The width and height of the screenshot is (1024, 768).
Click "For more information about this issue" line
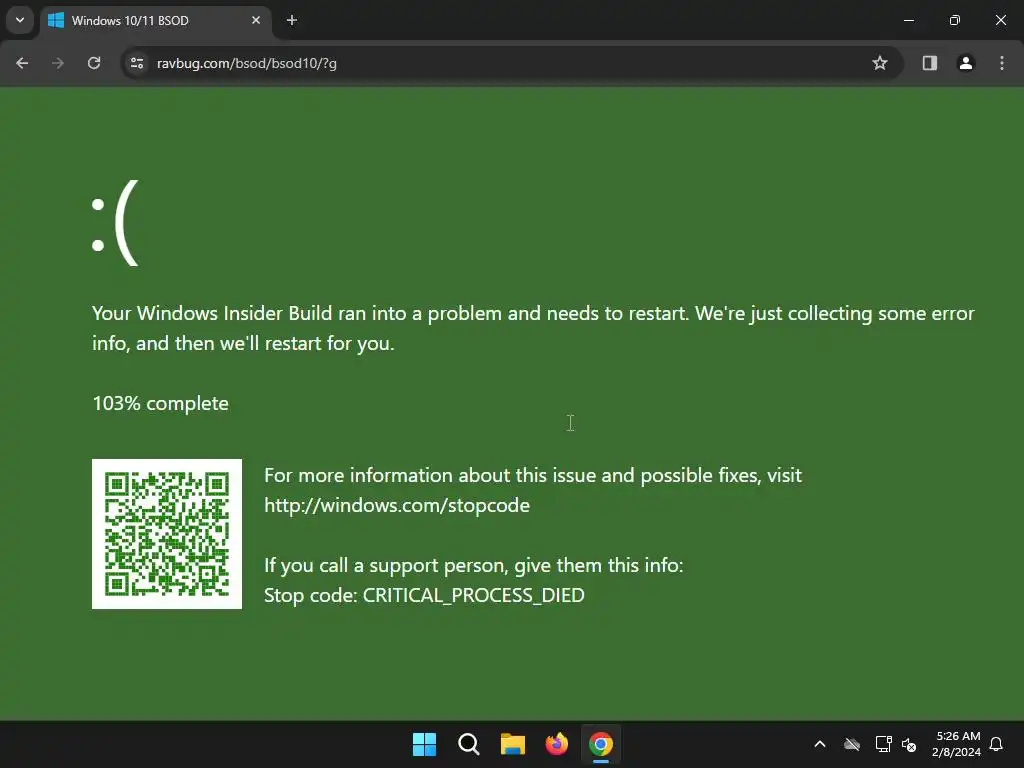(533, 475)
